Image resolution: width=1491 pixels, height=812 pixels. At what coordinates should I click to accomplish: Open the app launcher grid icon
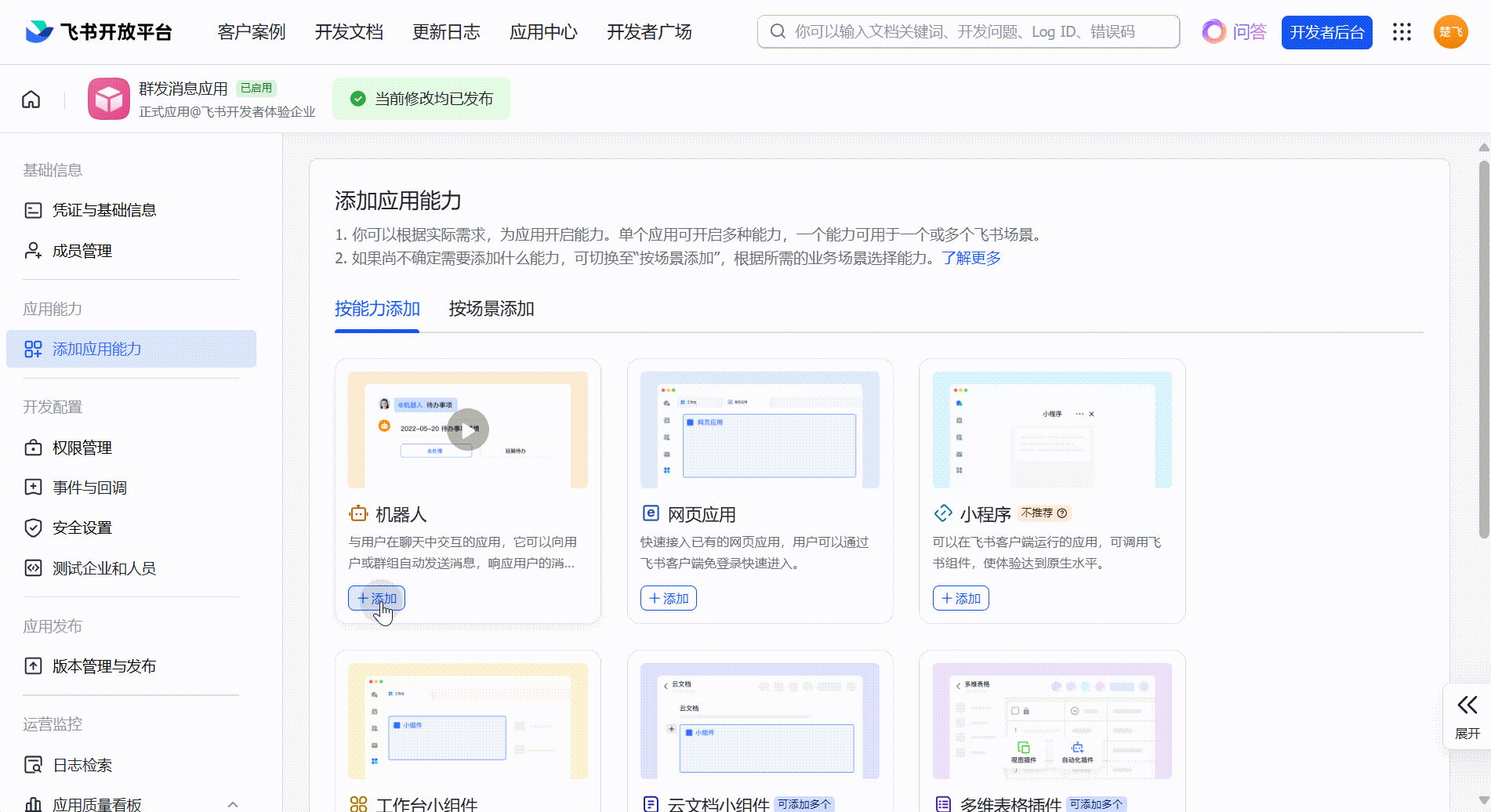tap(1402, 32)
